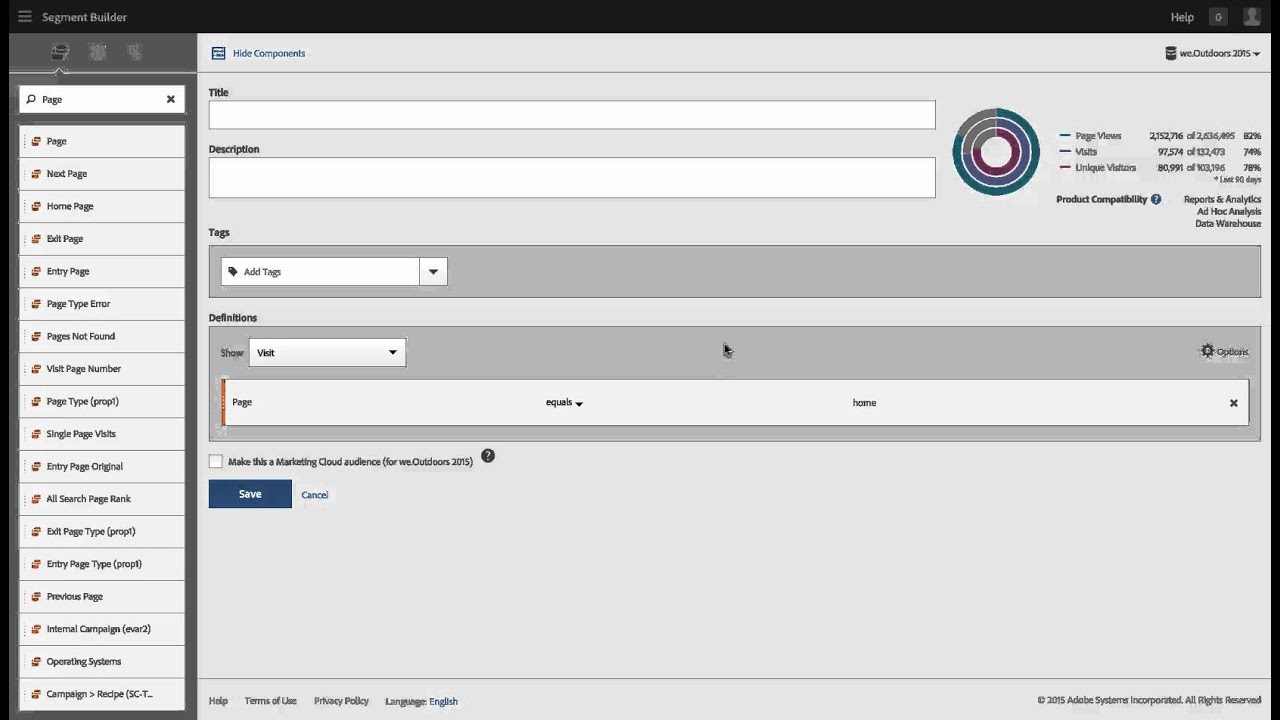1280x720 pixels.
Task: Click the Hide Components panel icon
Action: click(218, 53)
